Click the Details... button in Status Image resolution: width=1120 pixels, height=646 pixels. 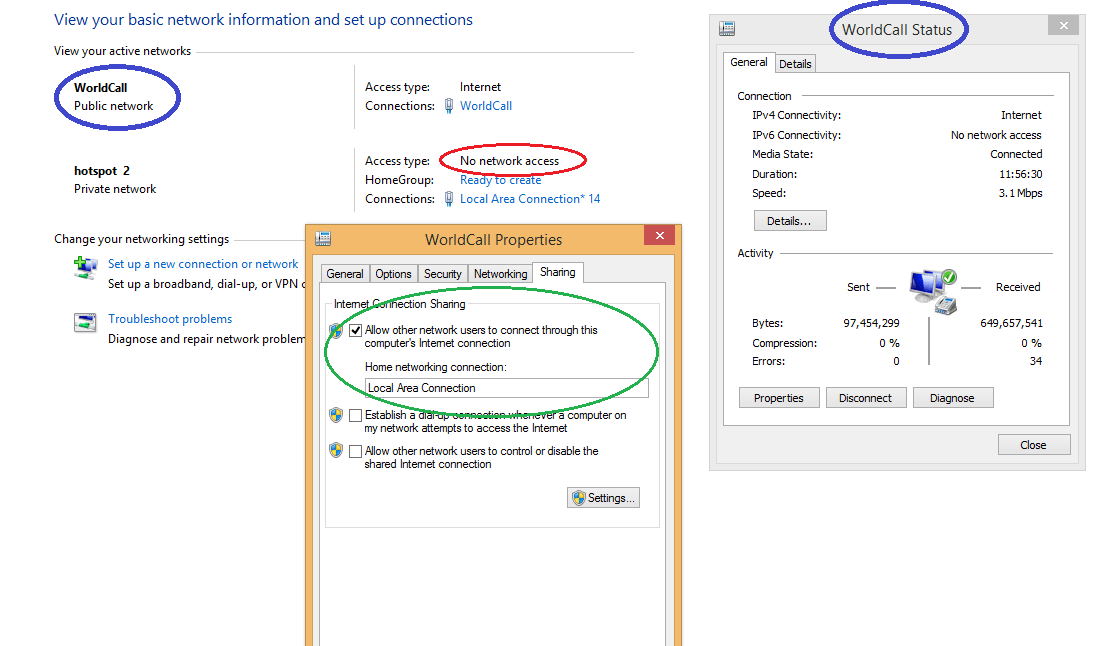790,221
